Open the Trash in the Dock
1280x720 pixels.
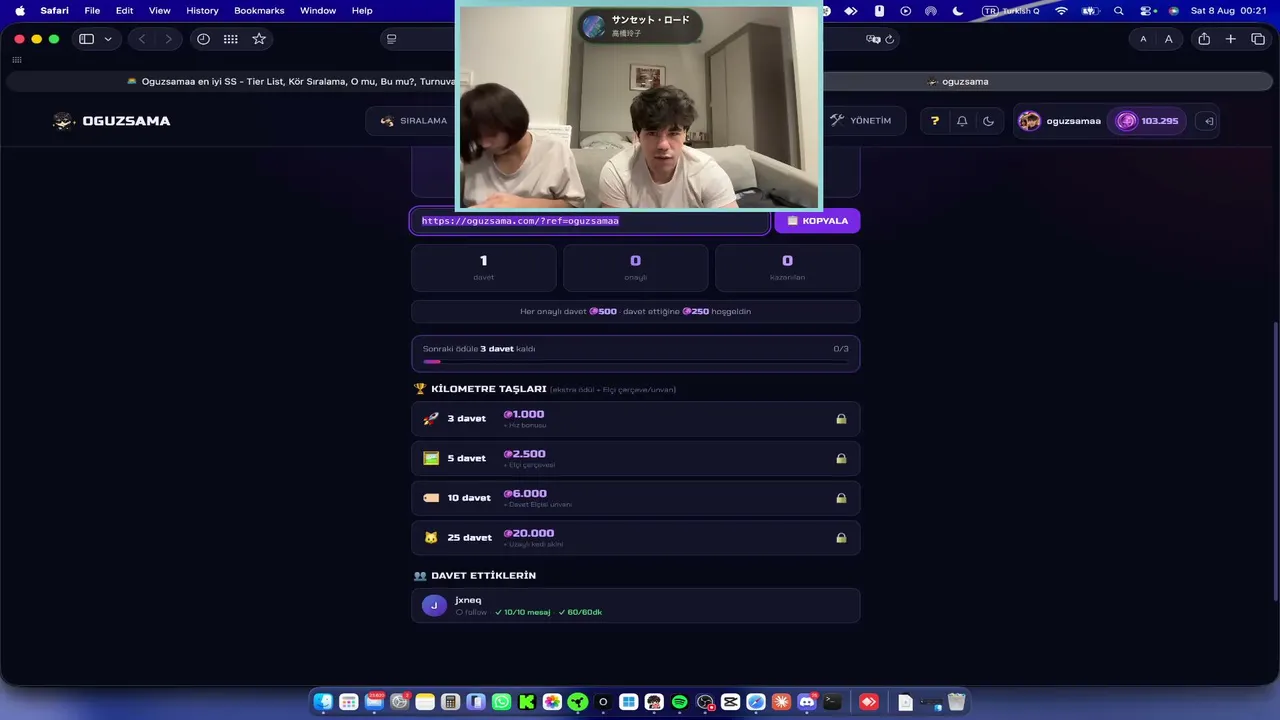coord(956,702)
